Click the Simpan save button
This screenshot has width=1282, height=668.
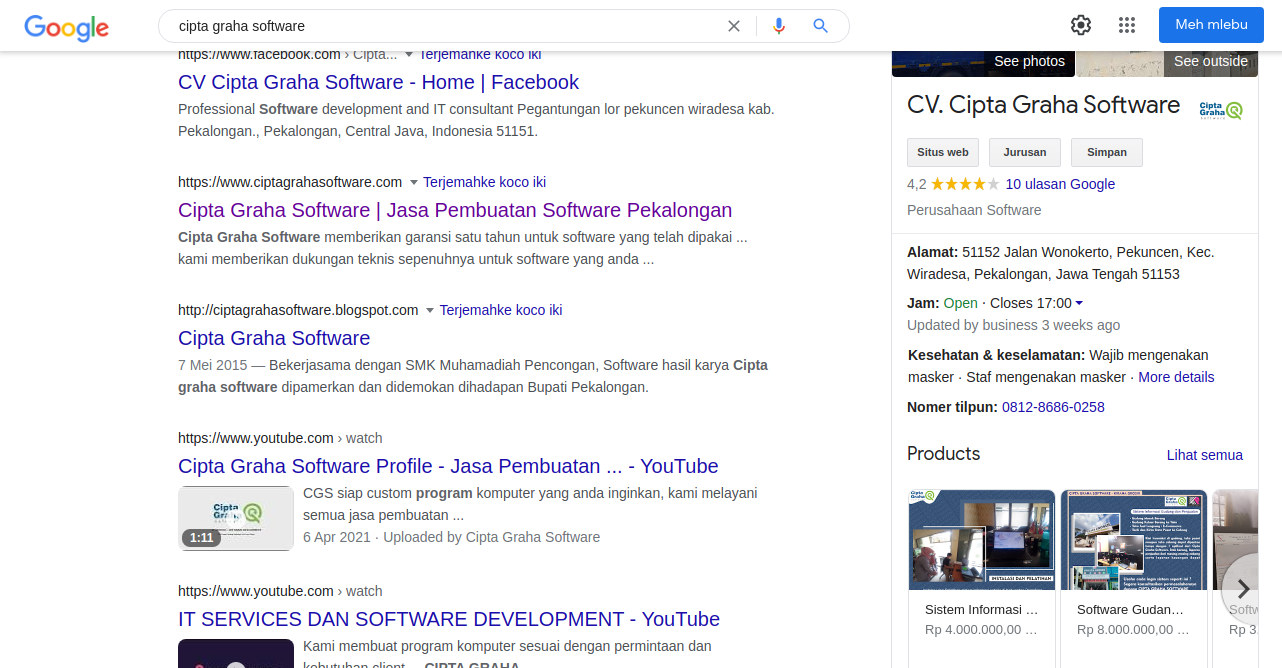(1107, 152)
